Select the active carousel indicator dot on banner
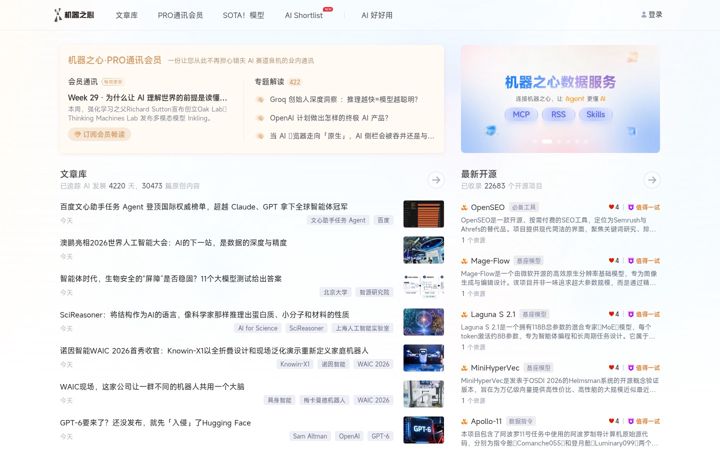Image resolution: width=720 pixels, height=450 pixels. tap(546, 141)
